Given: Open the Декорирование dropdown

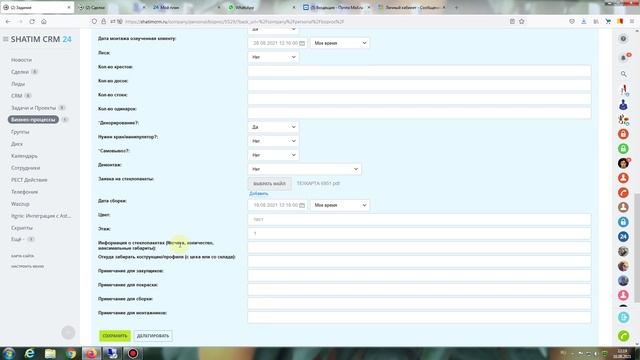Looking at the screenshot, I should click(273, 127).
